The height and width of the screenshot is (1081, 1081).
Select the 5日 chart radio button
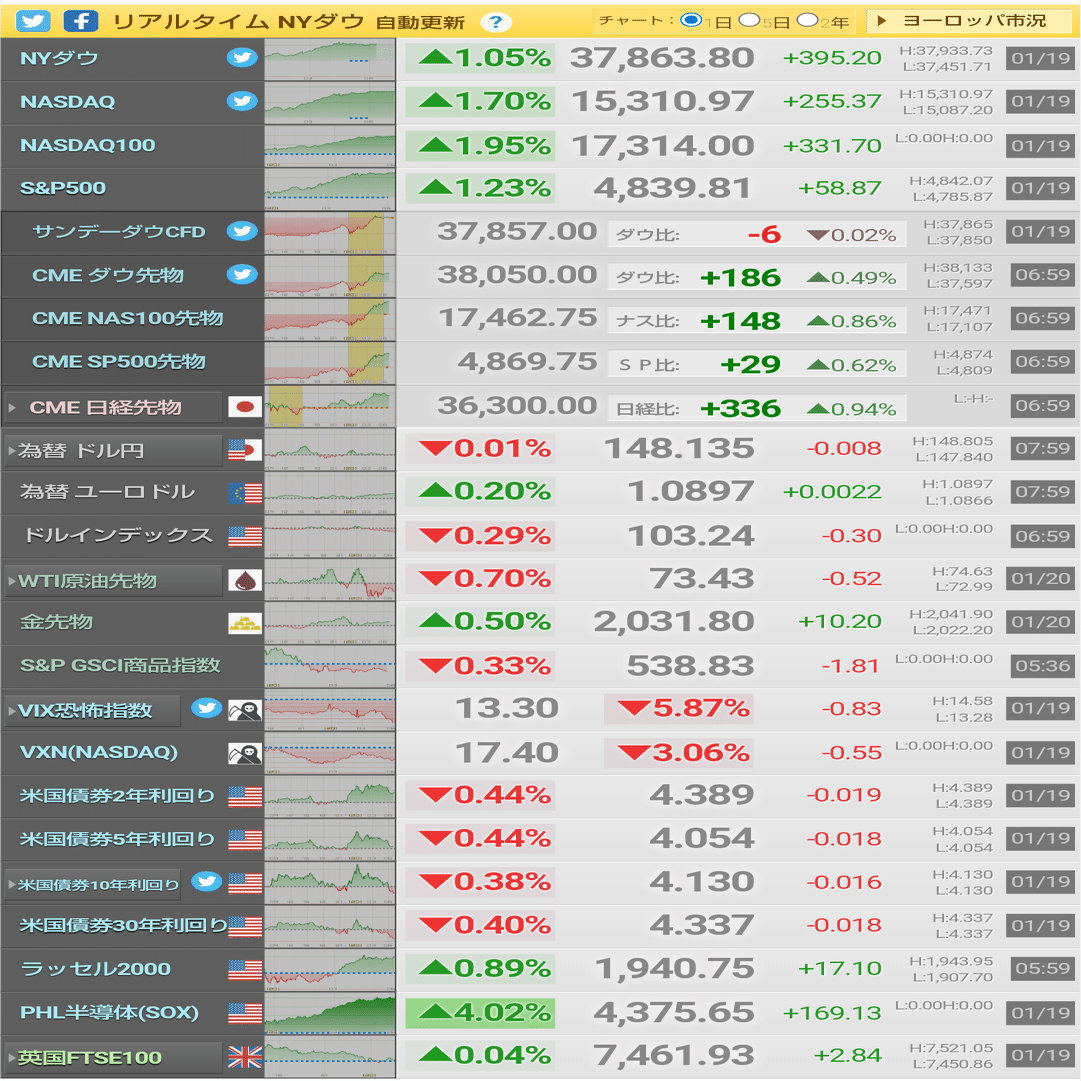(749, 20)
